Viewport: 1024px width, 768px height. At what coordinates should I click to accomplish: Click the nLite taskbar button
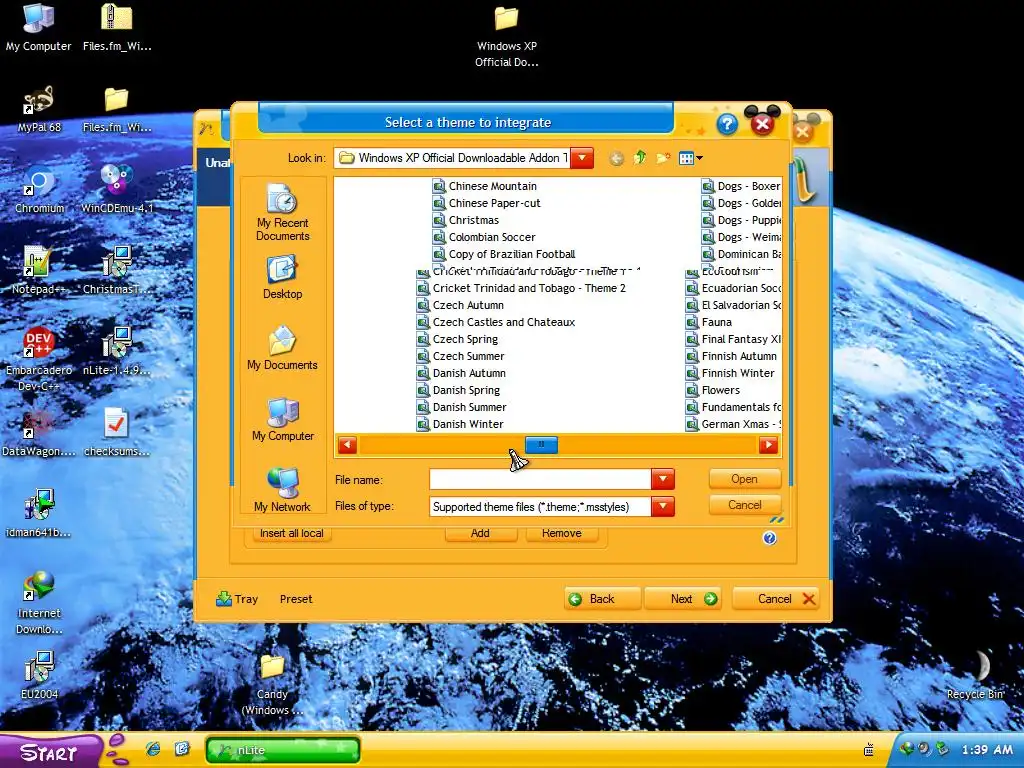[x=283, y=750]
